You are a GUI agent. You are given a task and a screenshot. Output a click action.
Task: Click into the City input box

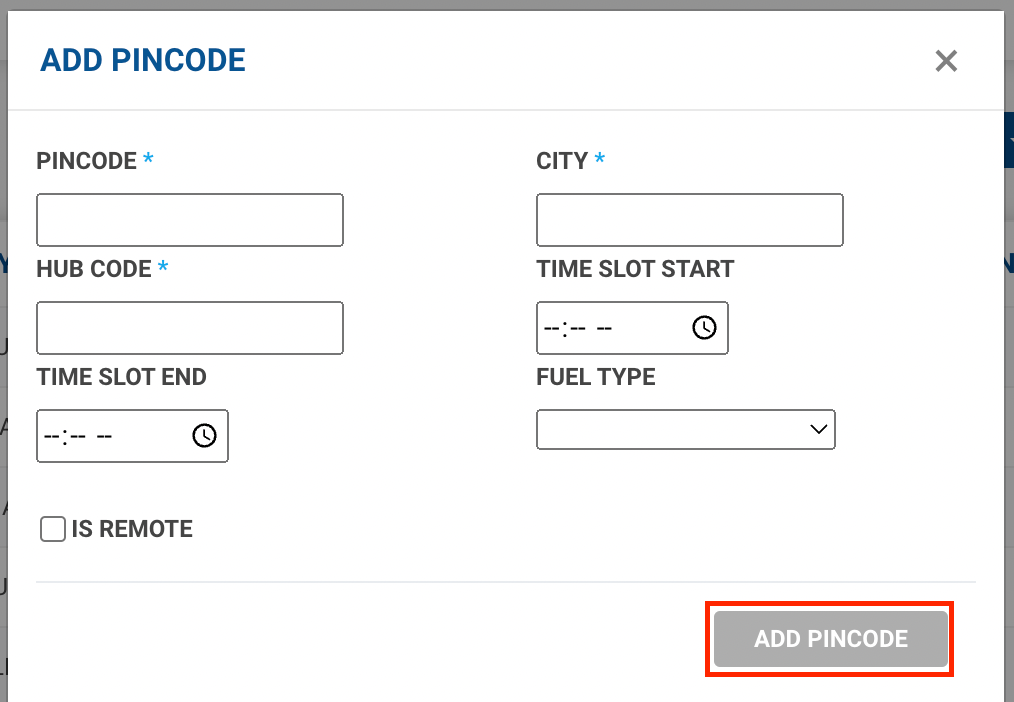click(x=690, y=220)
